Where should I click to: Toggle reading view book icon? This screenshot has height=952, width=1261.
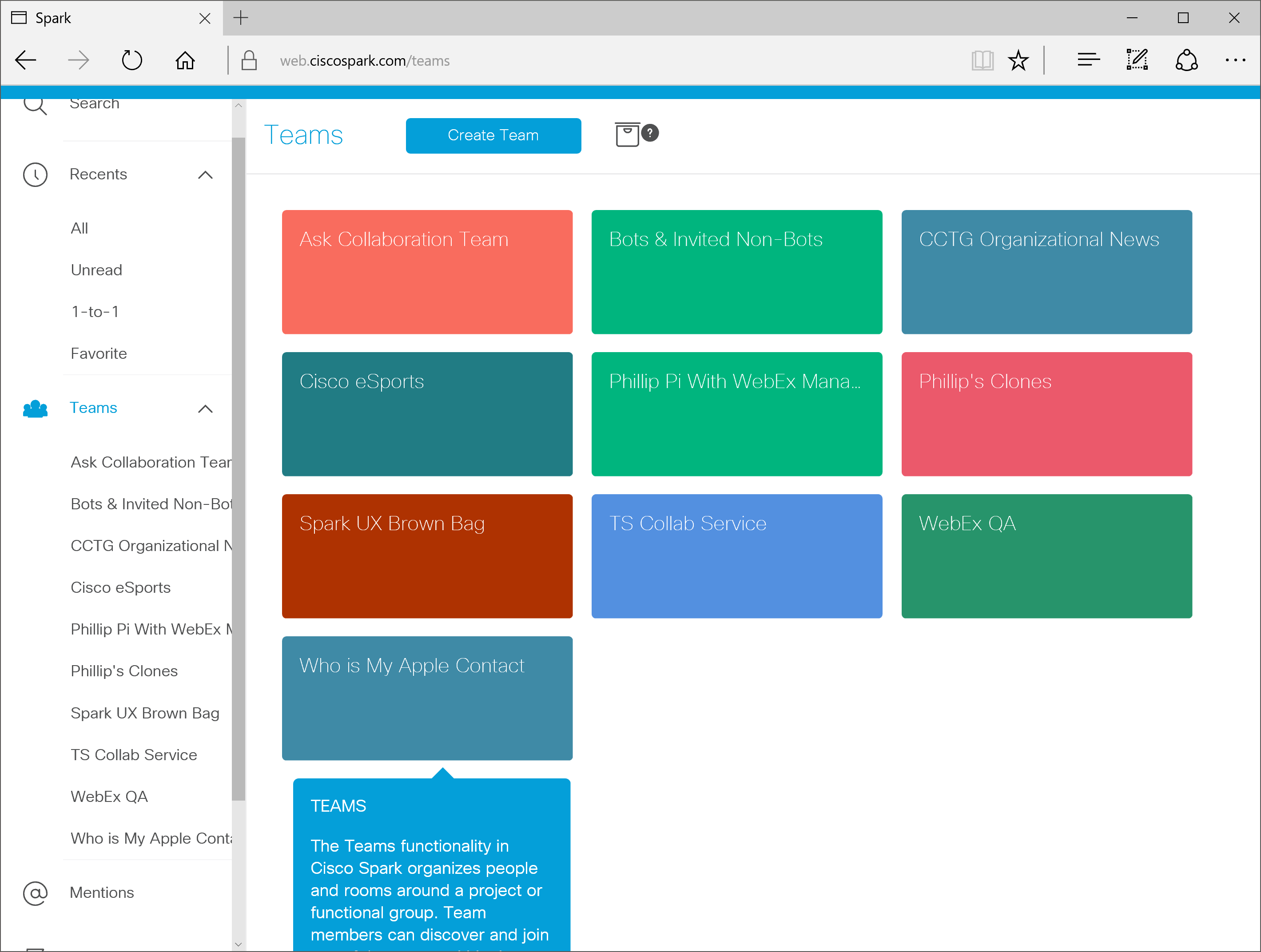click(982, 60)
